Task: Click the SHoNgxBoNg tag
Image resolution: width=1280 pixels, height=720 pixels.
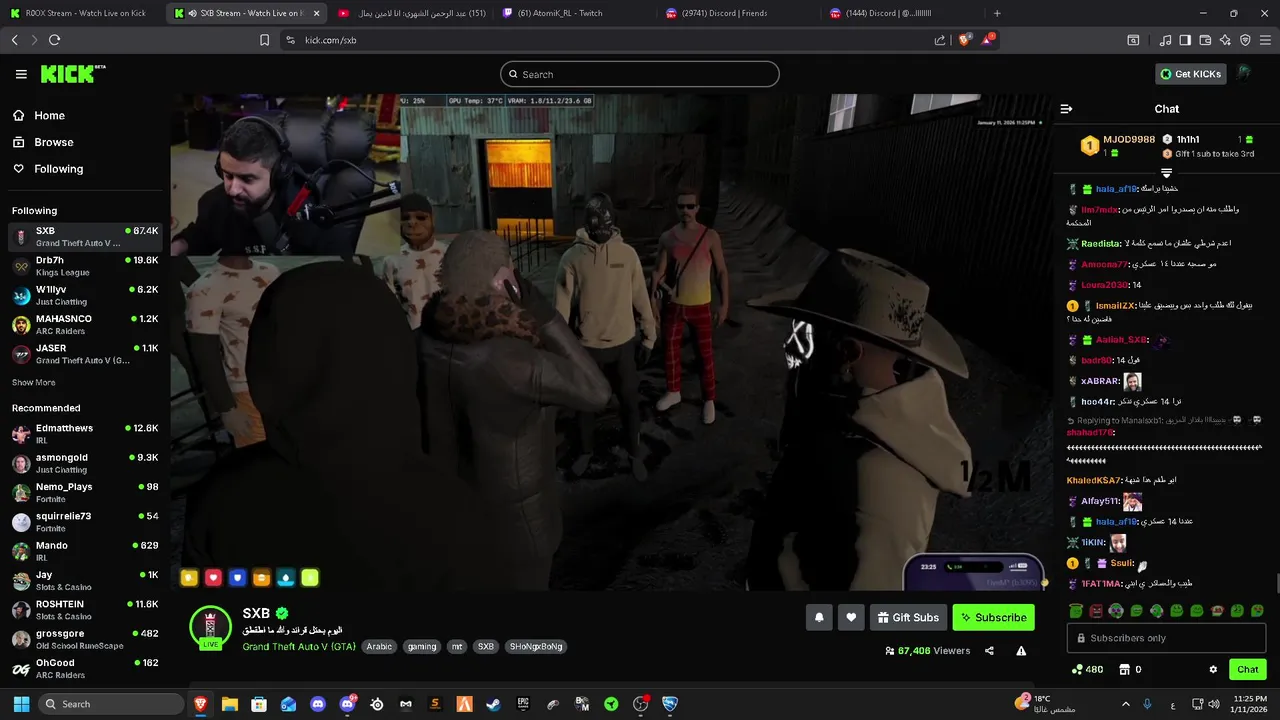Action: pos(536,647)
